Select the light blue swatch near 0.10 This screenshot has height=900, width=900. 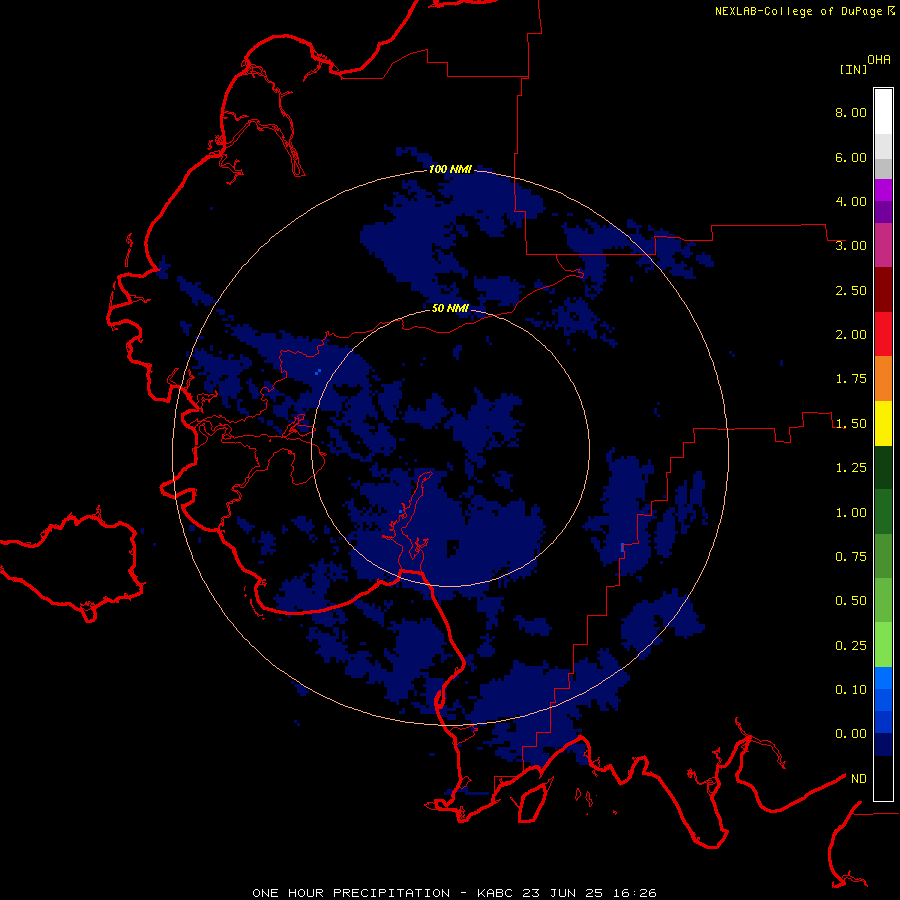click(x=883, y=678)
